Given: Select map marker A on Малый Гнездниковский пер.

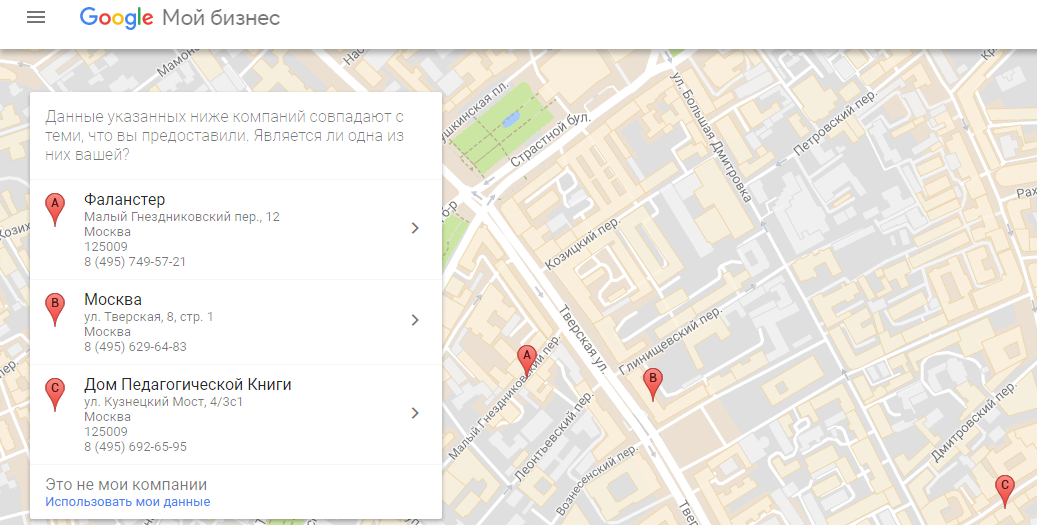Looking at the screenshot, I should [x=526, y=362].
